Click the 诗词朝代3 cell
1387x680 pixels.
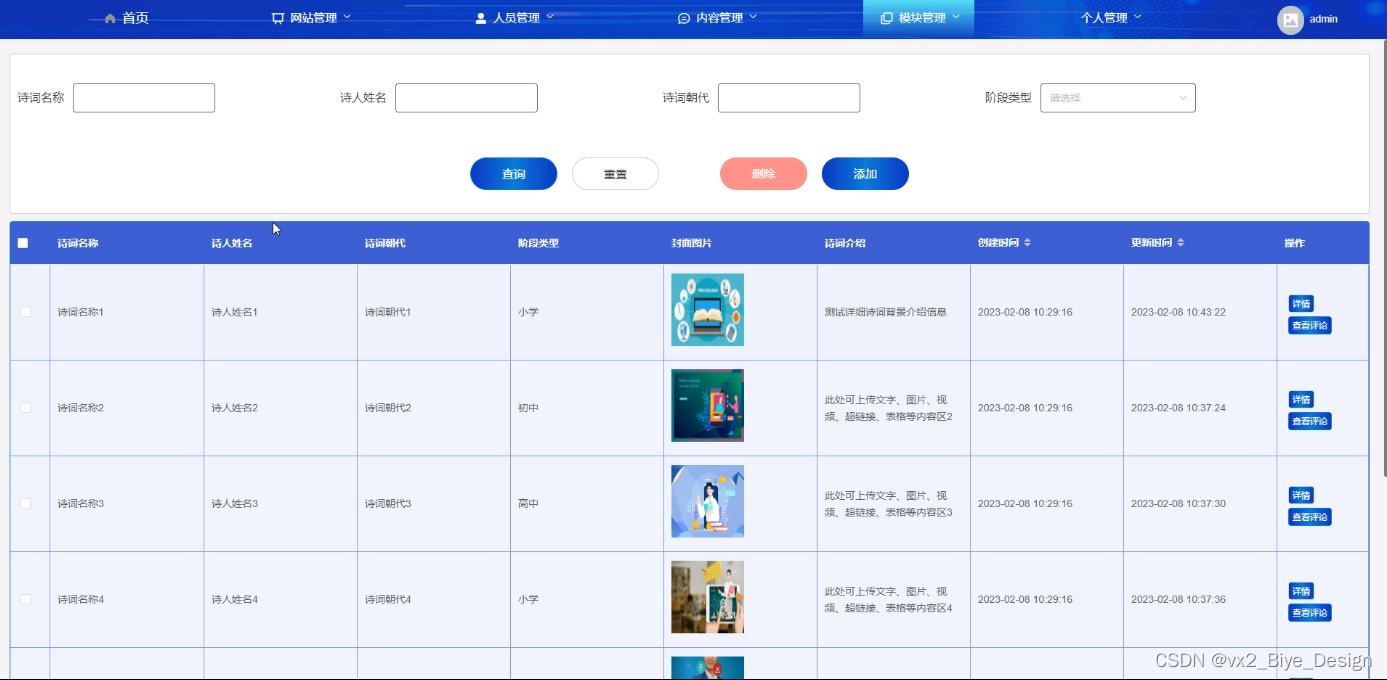[388, 504]
